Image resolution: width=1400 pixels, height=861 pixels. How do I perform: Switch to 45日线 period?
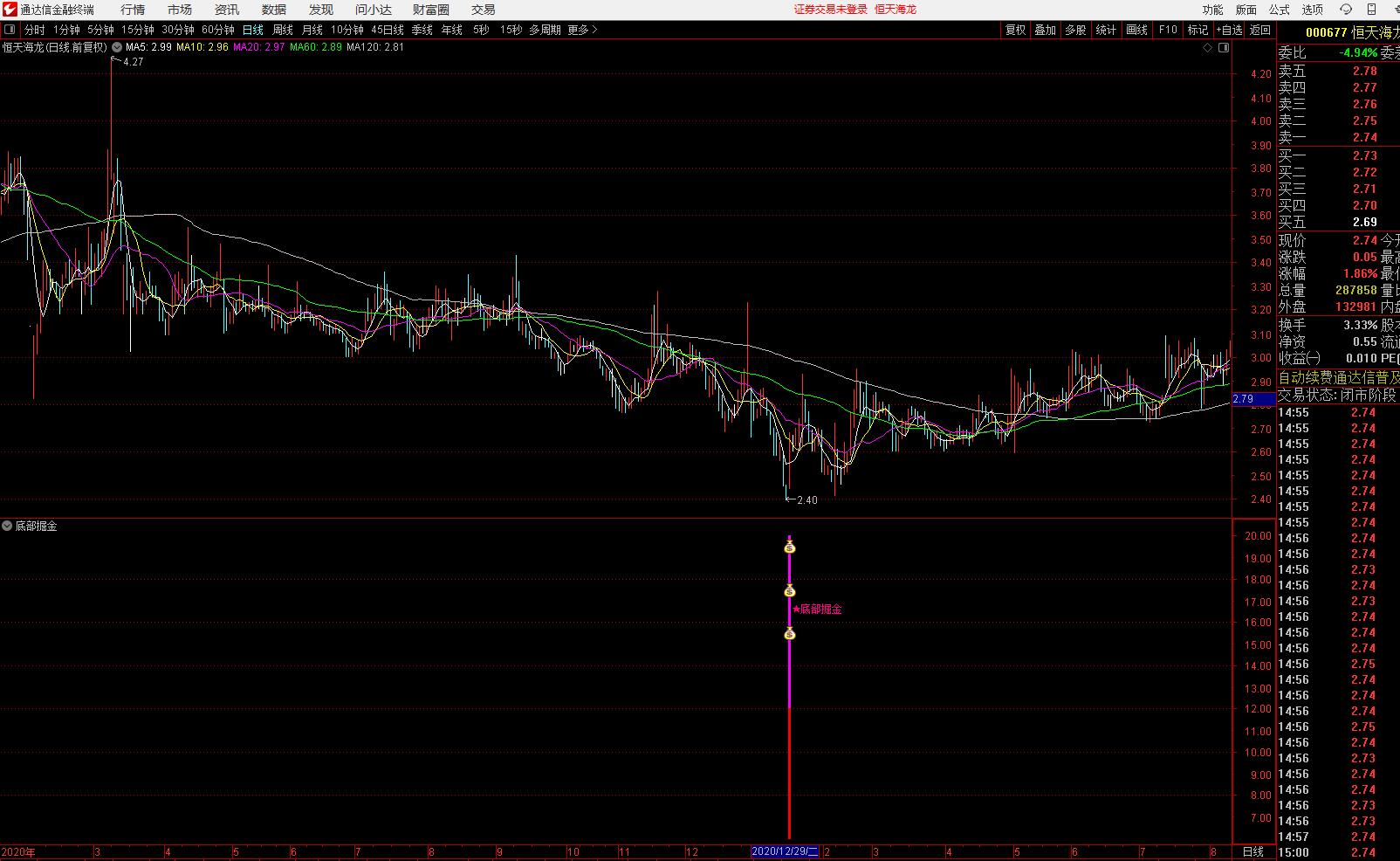click(x=387, y=30)
